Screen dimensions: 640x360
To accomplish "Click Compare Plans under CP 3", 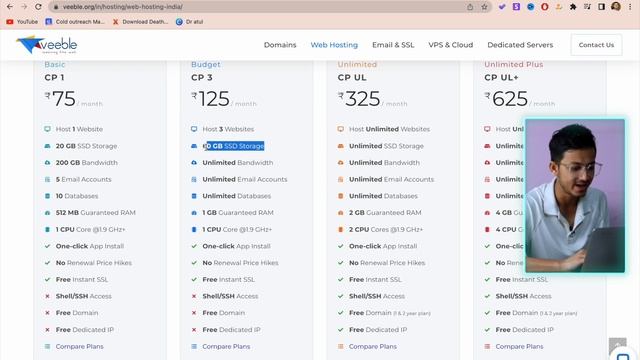I will [226, 346].
